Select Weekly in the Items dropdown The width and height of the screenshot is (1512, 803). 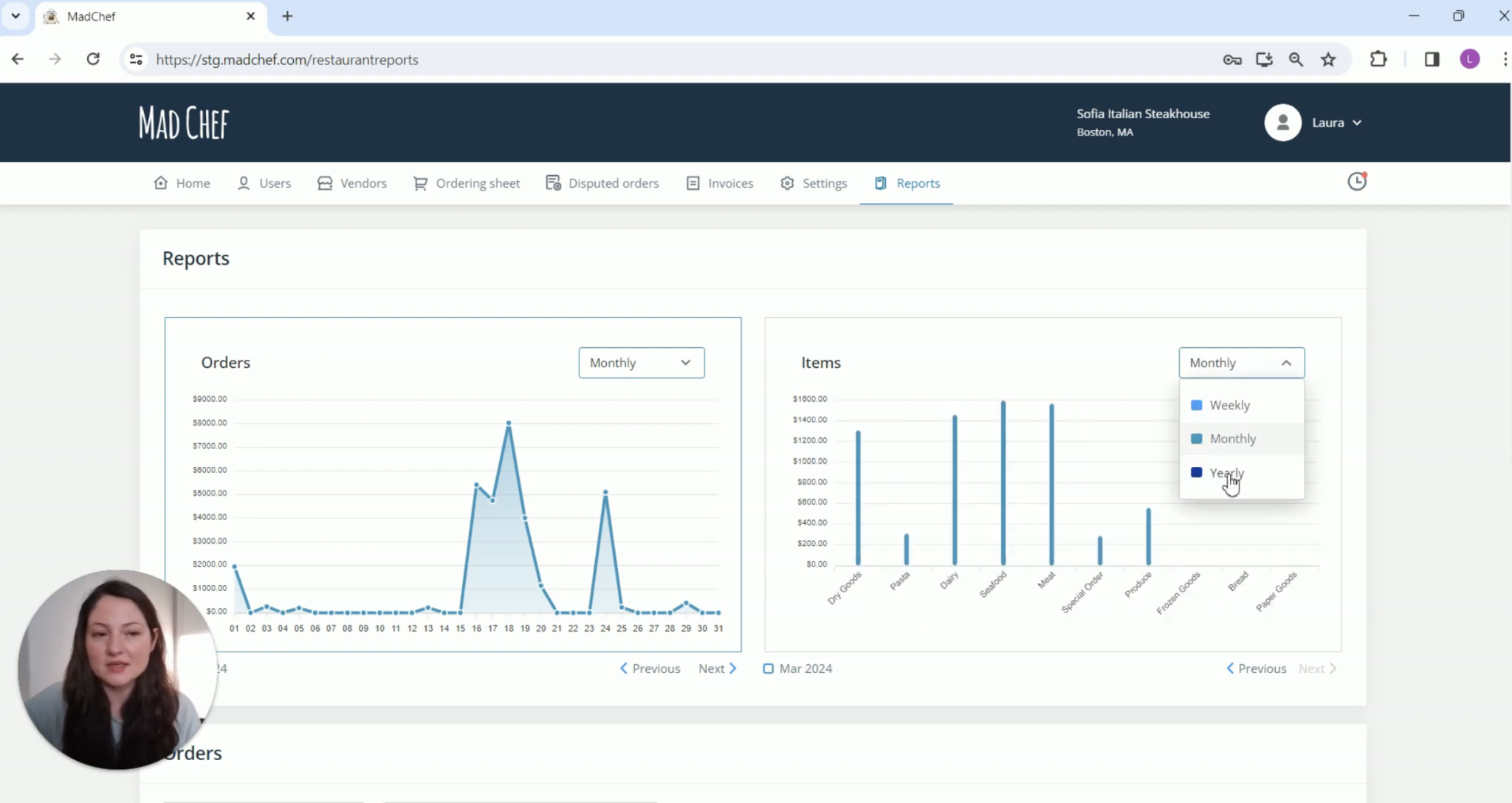tap(1241, 405)
